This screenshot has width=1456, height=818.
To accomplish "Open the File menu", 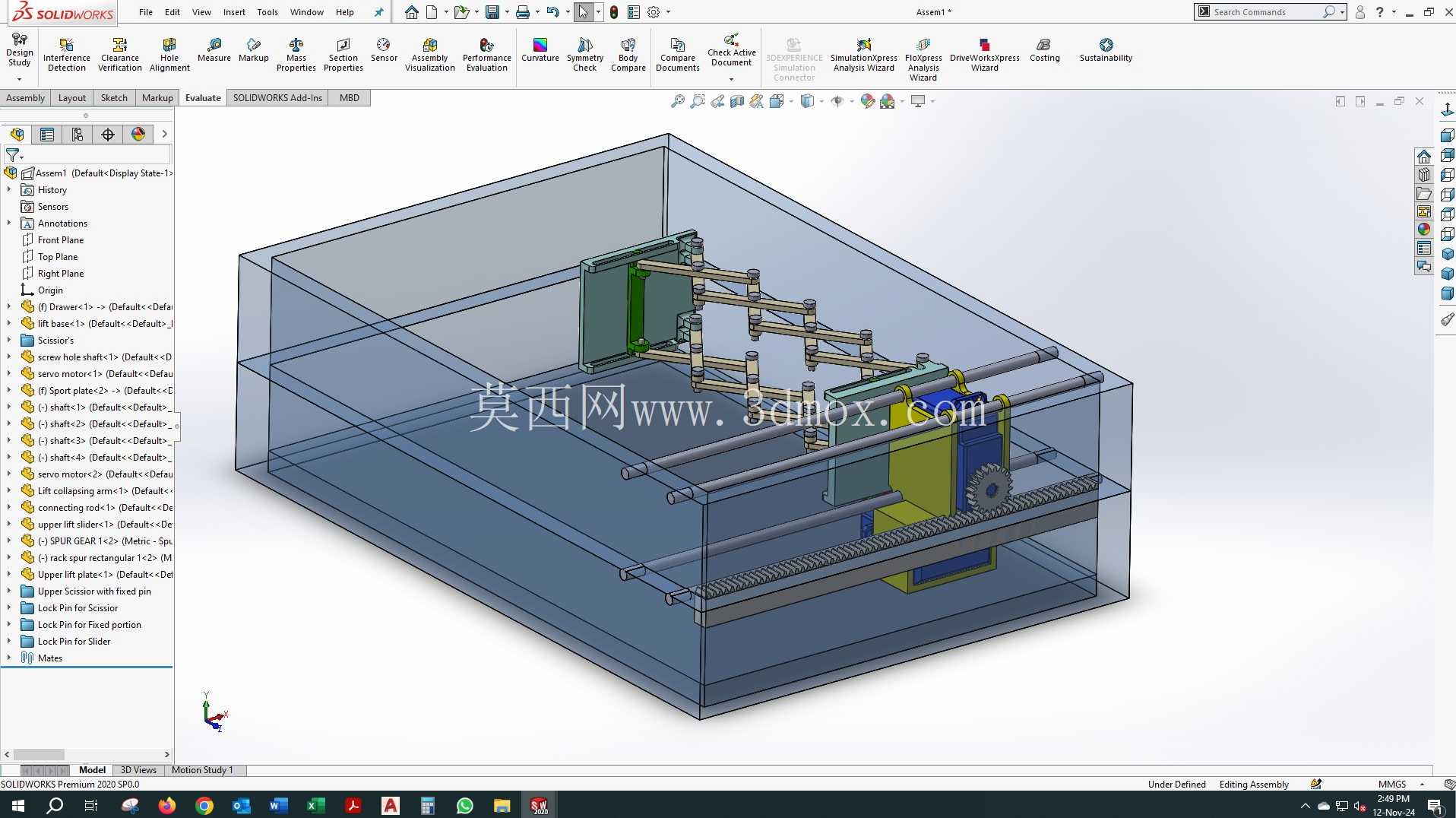I will click(146, 12).
